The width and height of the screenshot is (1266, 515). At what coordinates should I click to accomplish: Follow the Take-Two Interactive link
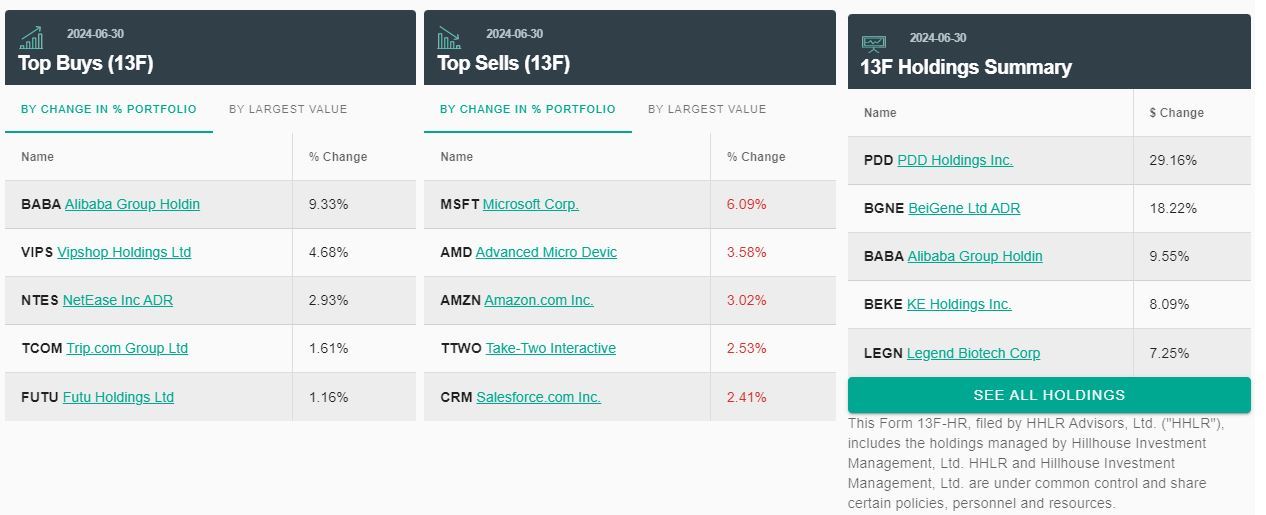(551, 348)
